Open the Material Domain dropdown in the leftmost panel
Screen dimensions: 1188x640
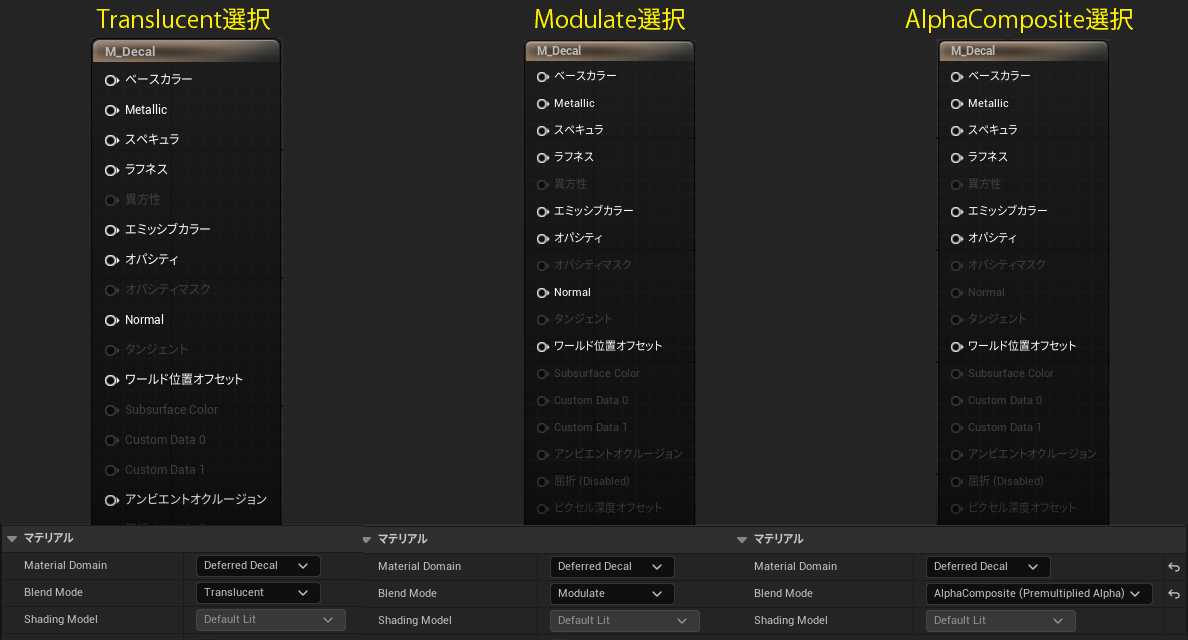click(x=257, y=565)
